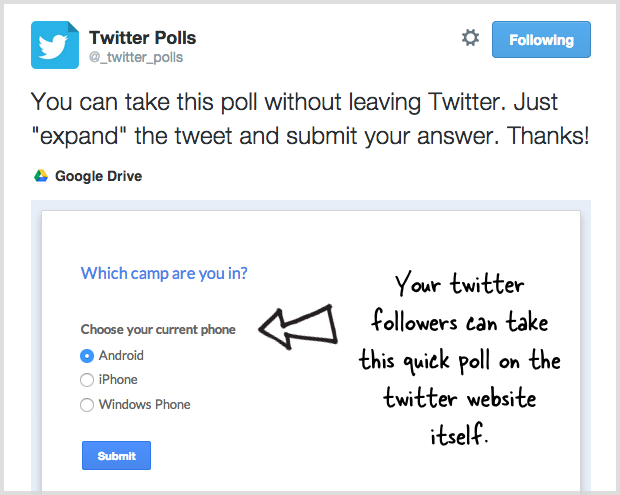The image size is (620, 495).
Task: Click the Google Drive logo icon
Action: (41, 176)
